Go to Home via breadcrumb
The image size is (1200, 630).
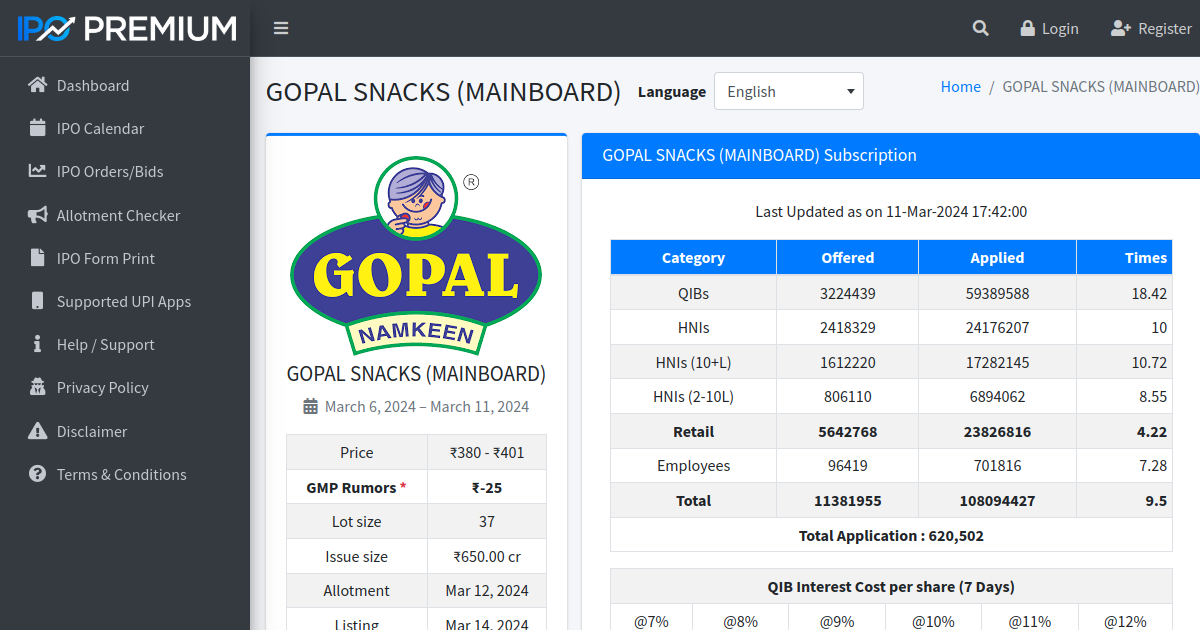tap(960, 86)
